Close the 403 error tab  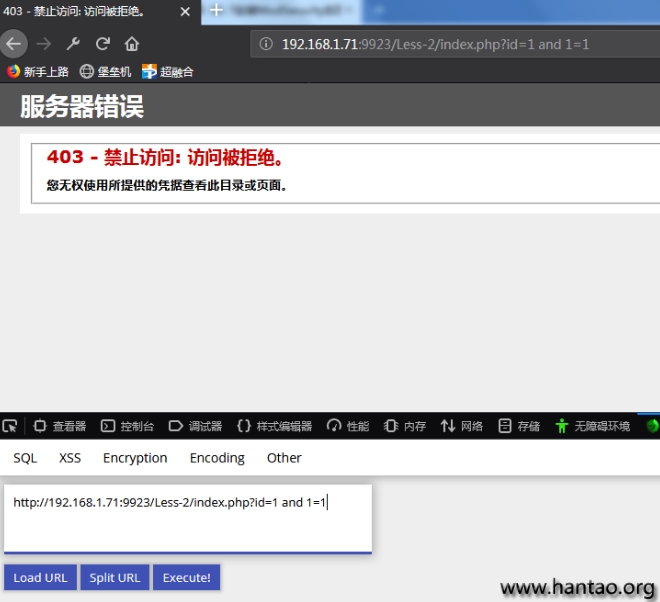[x=185, y=12]
